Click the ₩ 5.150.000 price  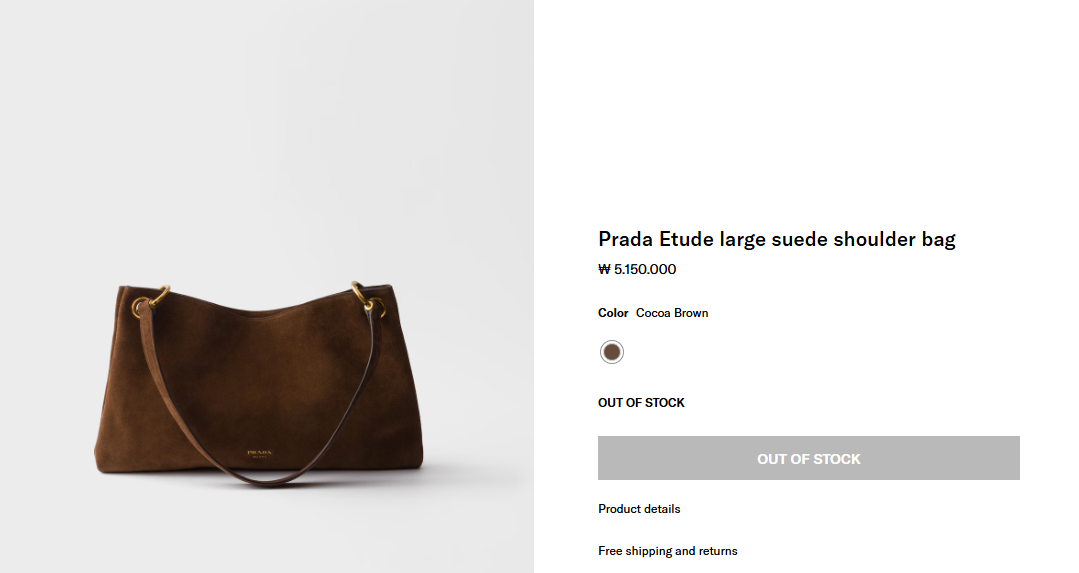pos(637,269)
